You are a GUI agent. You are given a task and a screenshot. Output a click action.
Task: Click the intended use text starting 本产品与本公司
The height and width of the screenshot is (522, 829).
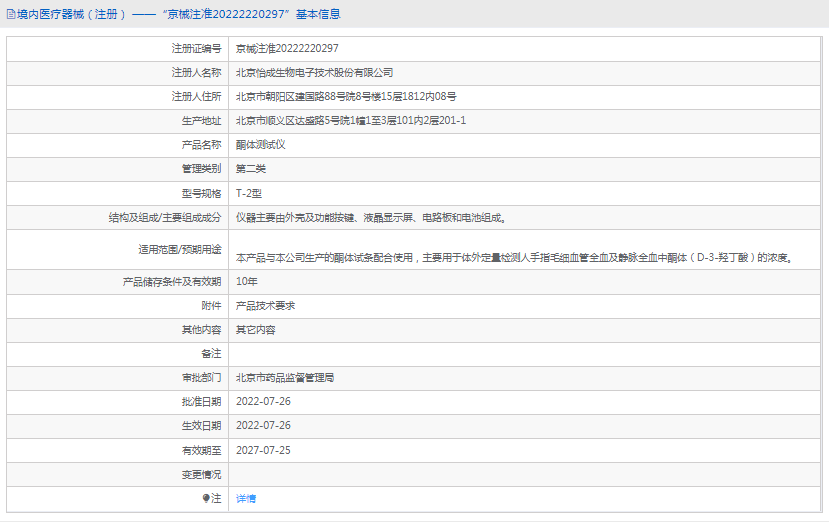coord(514,258)
